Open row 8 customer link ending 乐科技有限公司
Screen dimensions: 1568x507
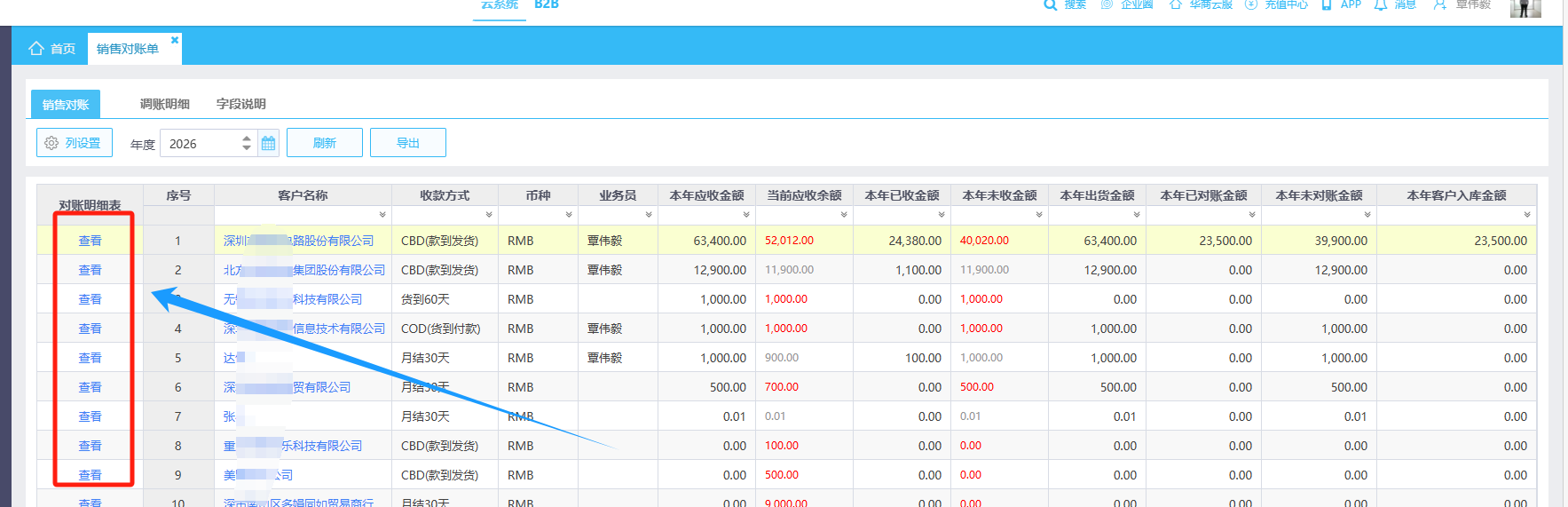click(293, 446)
